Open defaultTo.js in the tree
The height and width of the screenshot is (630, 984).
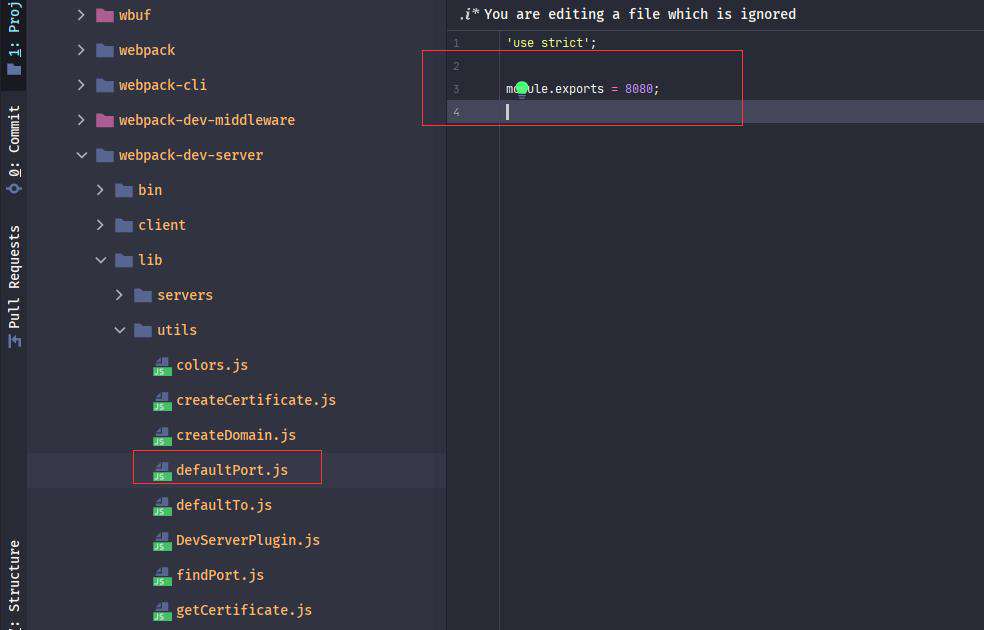click(x=224, y=505)
